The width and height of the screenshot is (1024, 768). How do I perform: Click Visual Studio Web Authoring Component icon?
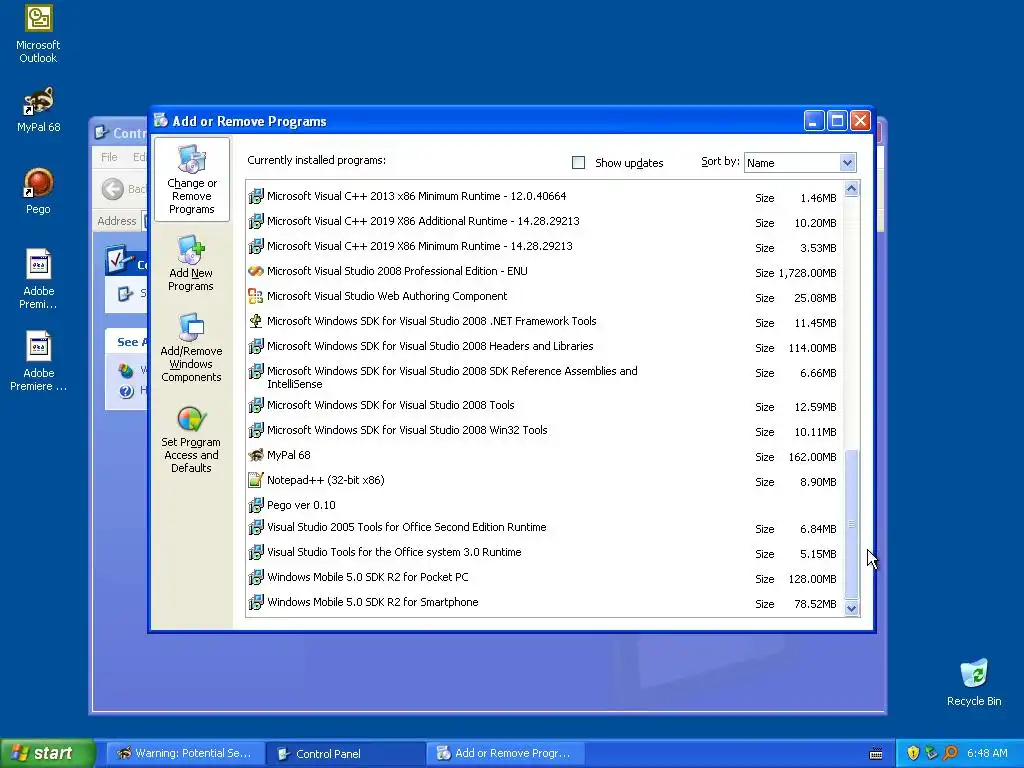click(256, 296)
